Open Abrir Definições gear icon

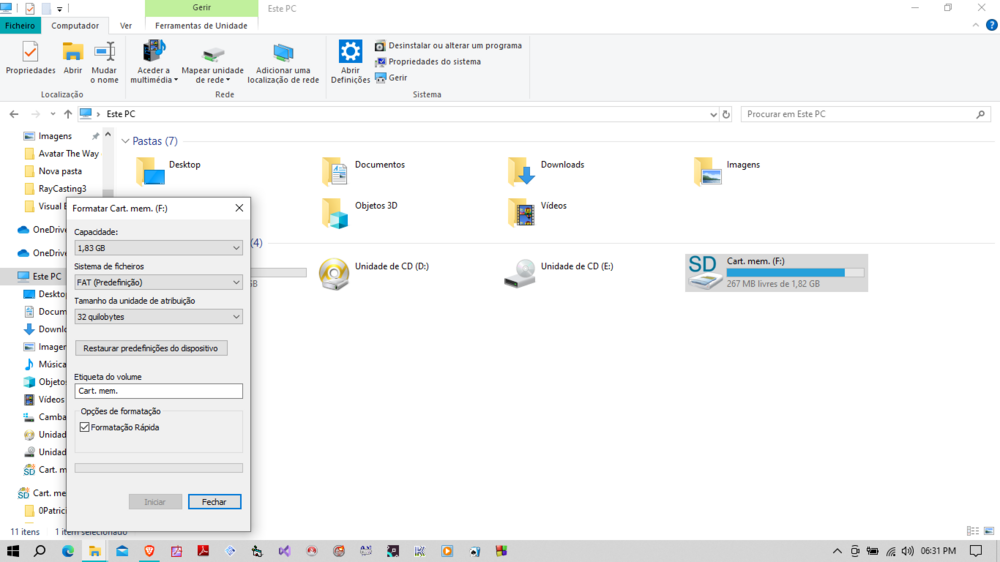click(350, 62)
